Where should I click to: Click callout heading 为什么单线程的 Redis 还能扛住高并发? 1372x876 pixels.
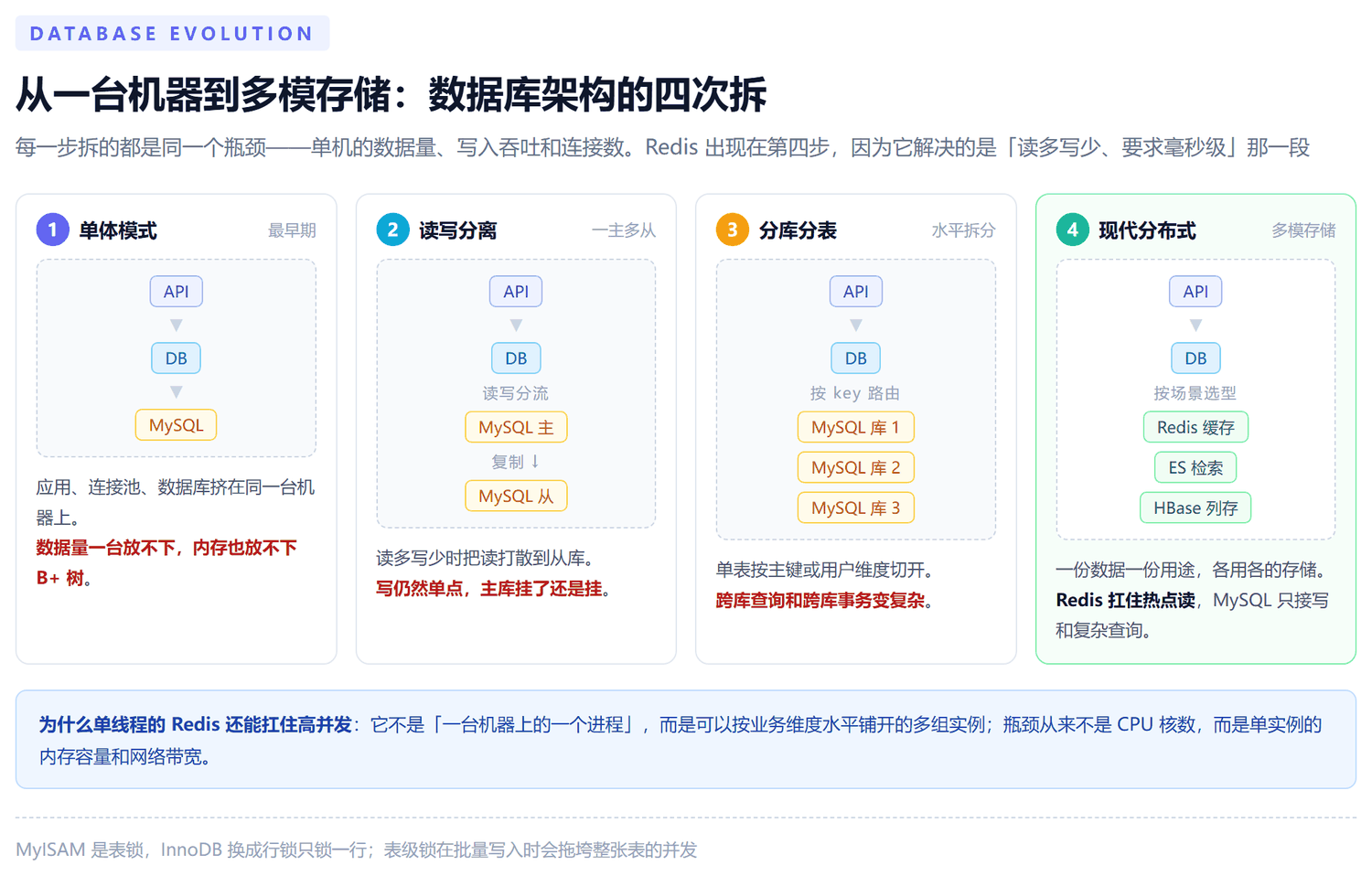[196, 725]
